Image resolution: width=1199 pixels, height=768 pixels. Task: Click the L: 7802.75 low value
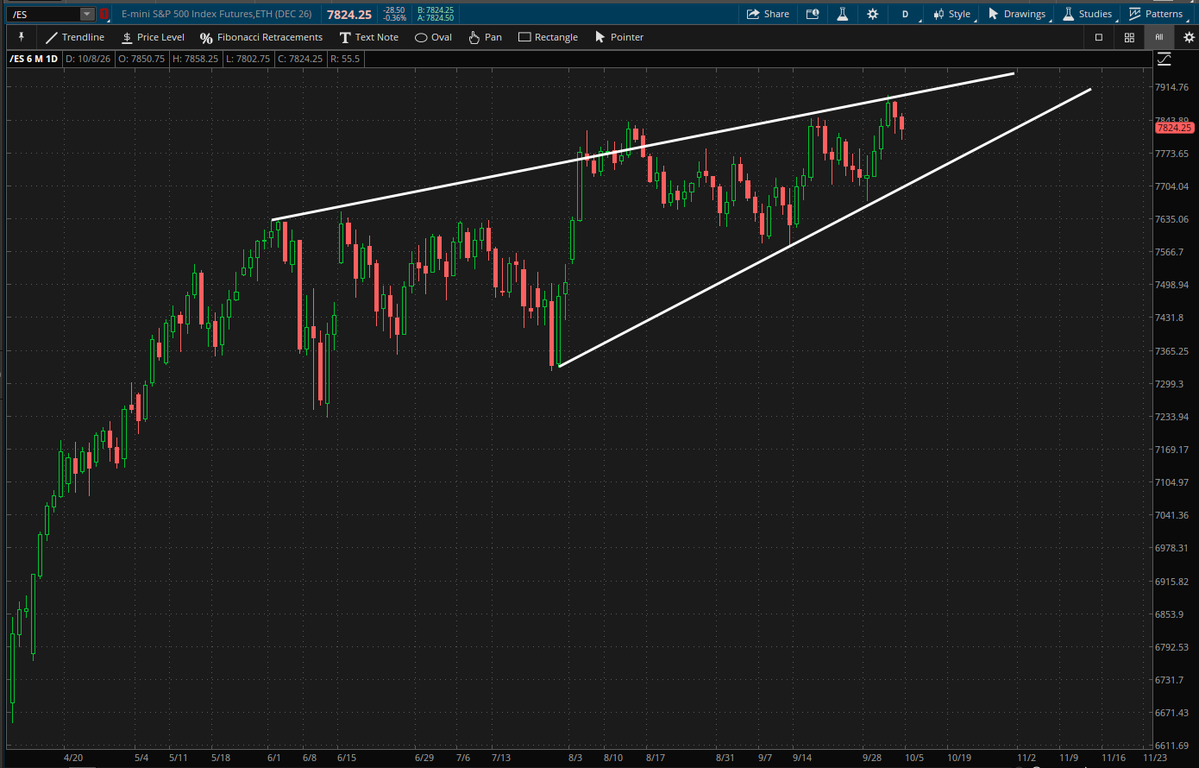click(247, 58)
